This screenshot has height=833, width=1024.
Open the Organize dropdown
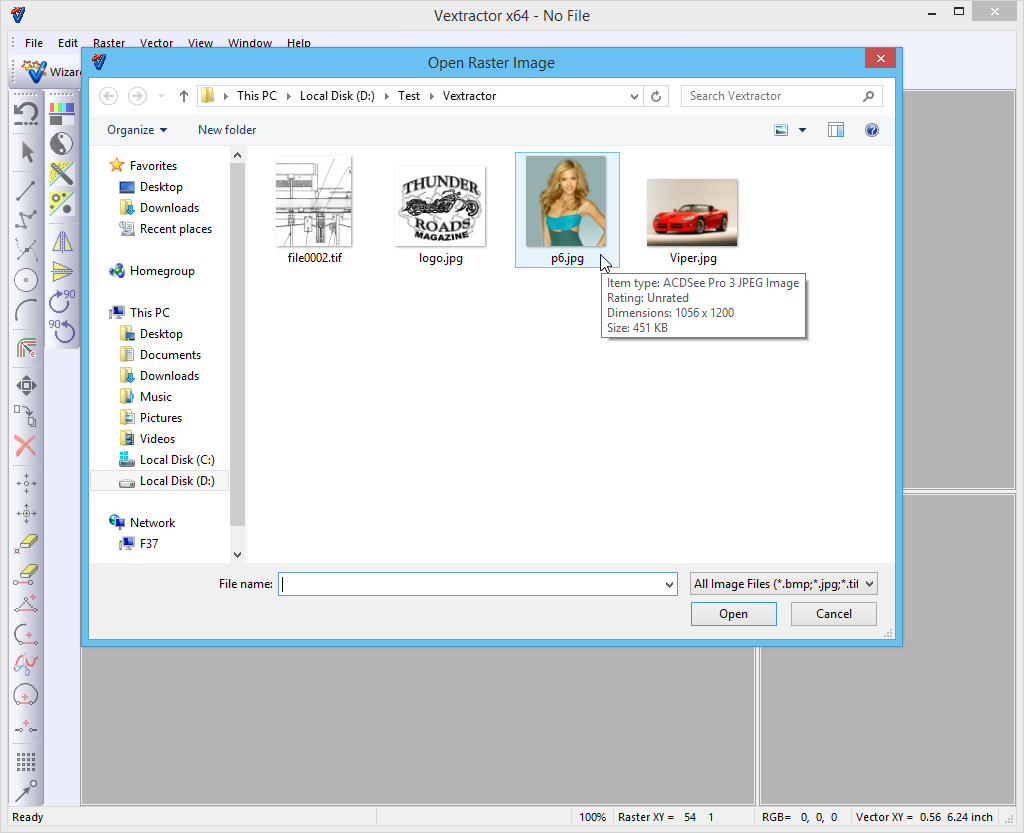click(x=137, y=130)
